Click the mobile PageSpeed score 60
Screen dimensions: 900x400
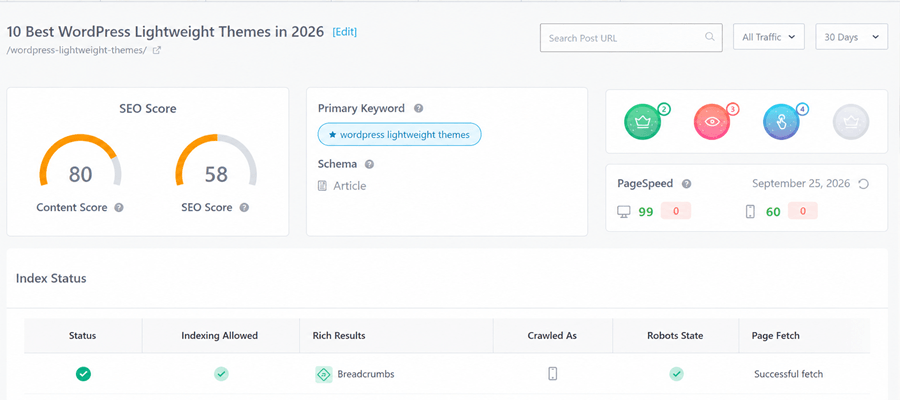pos(773,212)
